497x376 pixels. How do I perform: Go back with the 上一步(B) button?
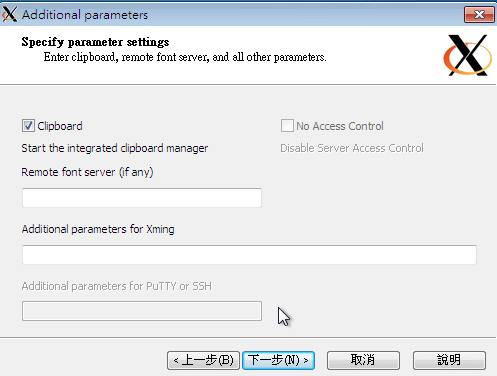point(203,360)
